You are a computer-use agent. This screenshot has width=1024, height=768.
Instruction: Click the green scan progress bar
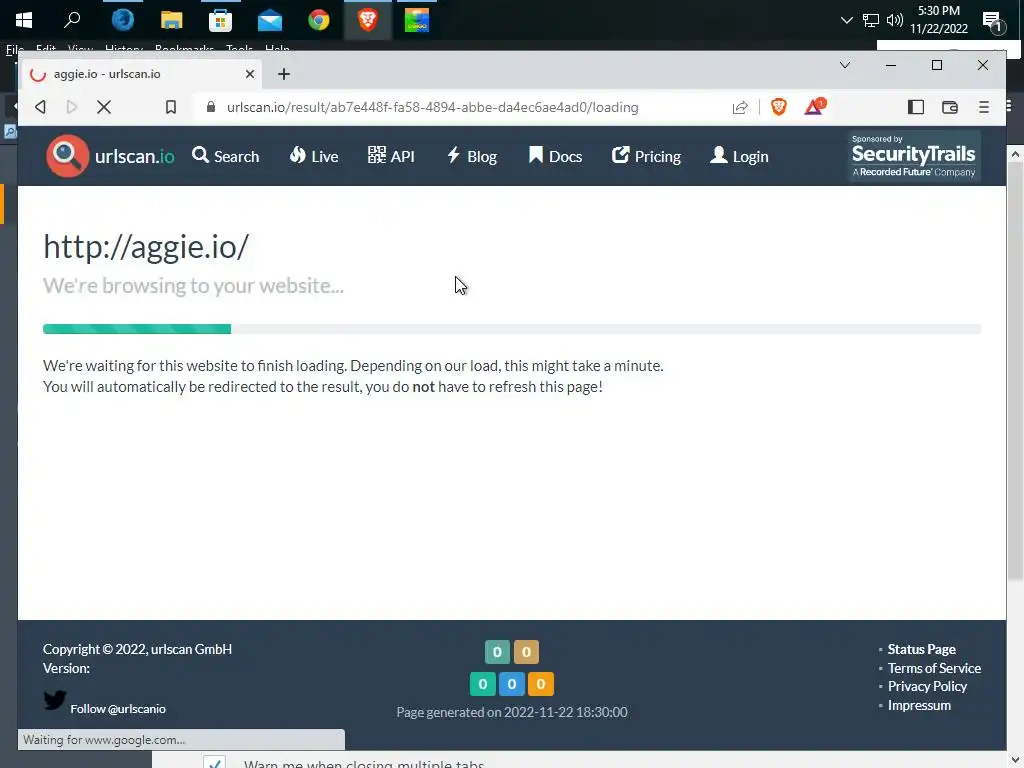pyautogui.click(x=136, y=329)
